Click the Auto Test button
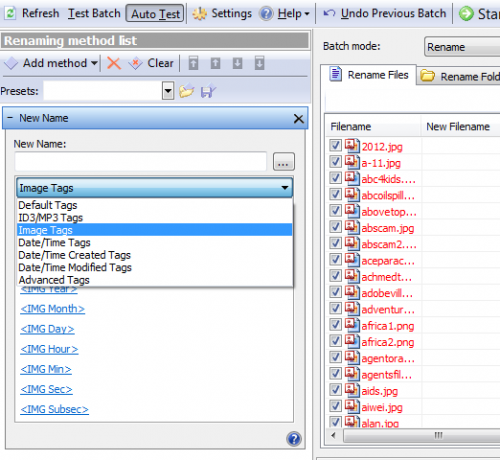 [155, 14]
